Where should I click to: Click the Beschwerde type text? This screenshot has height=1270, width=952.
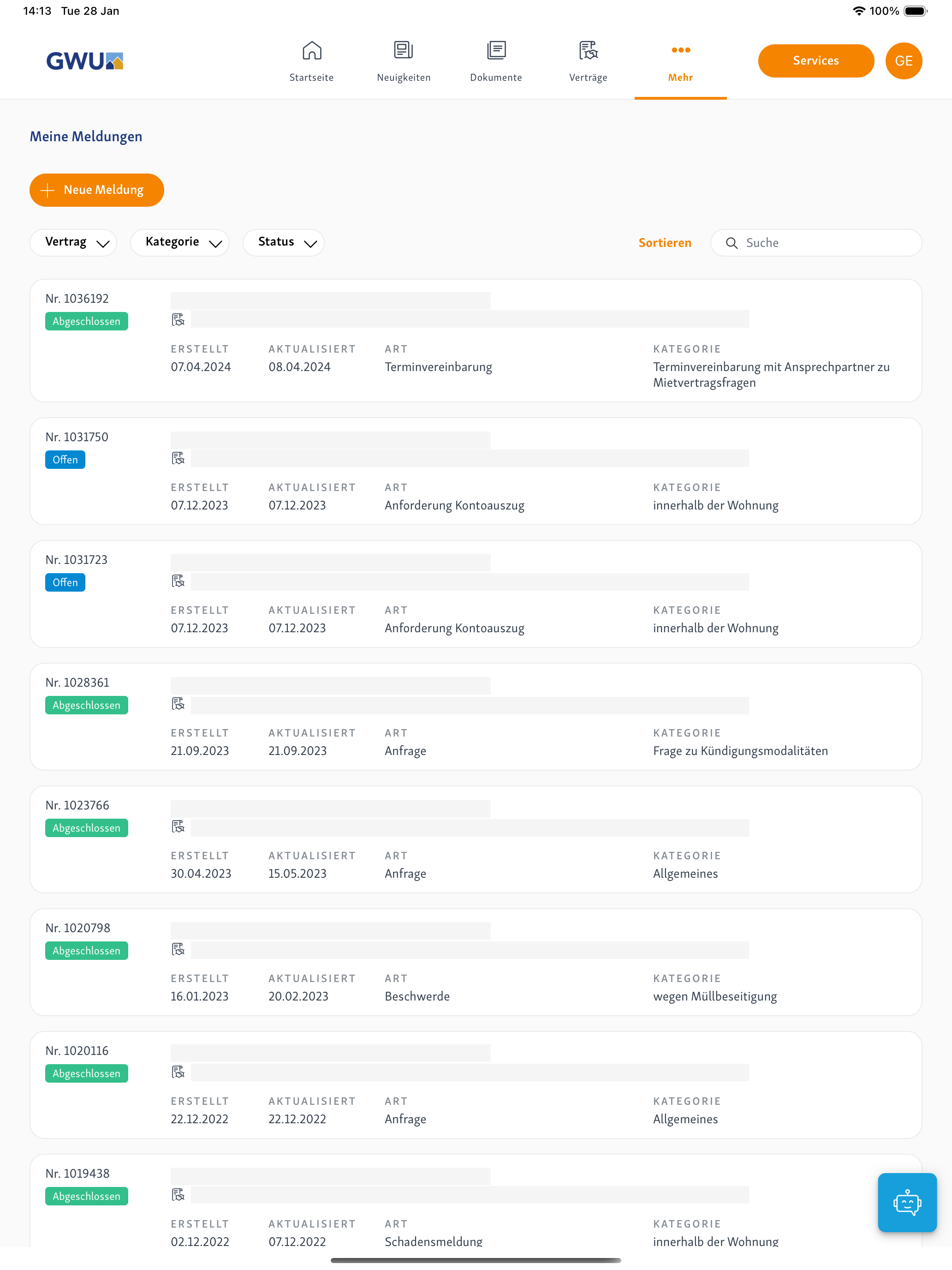point(417,997)
